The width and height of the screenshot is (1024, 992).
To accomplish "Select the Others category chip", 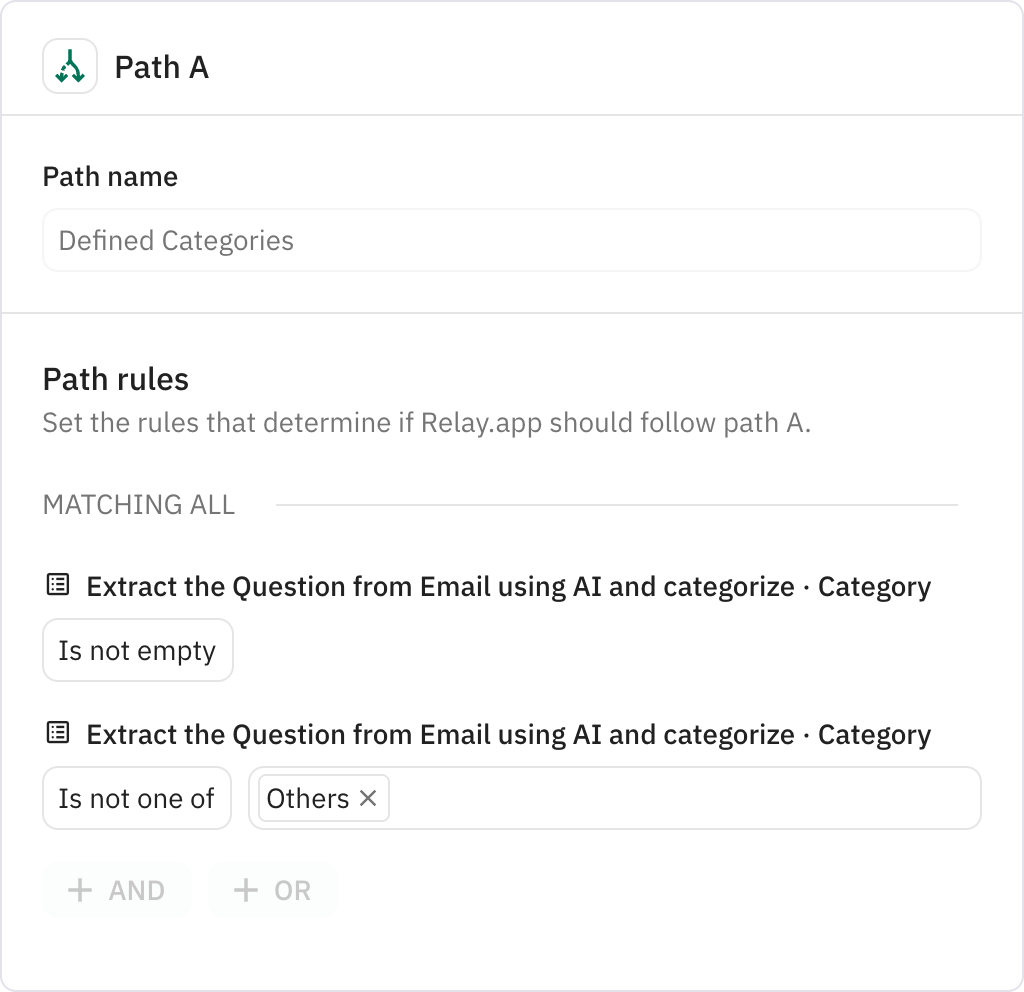I will 308,798.
